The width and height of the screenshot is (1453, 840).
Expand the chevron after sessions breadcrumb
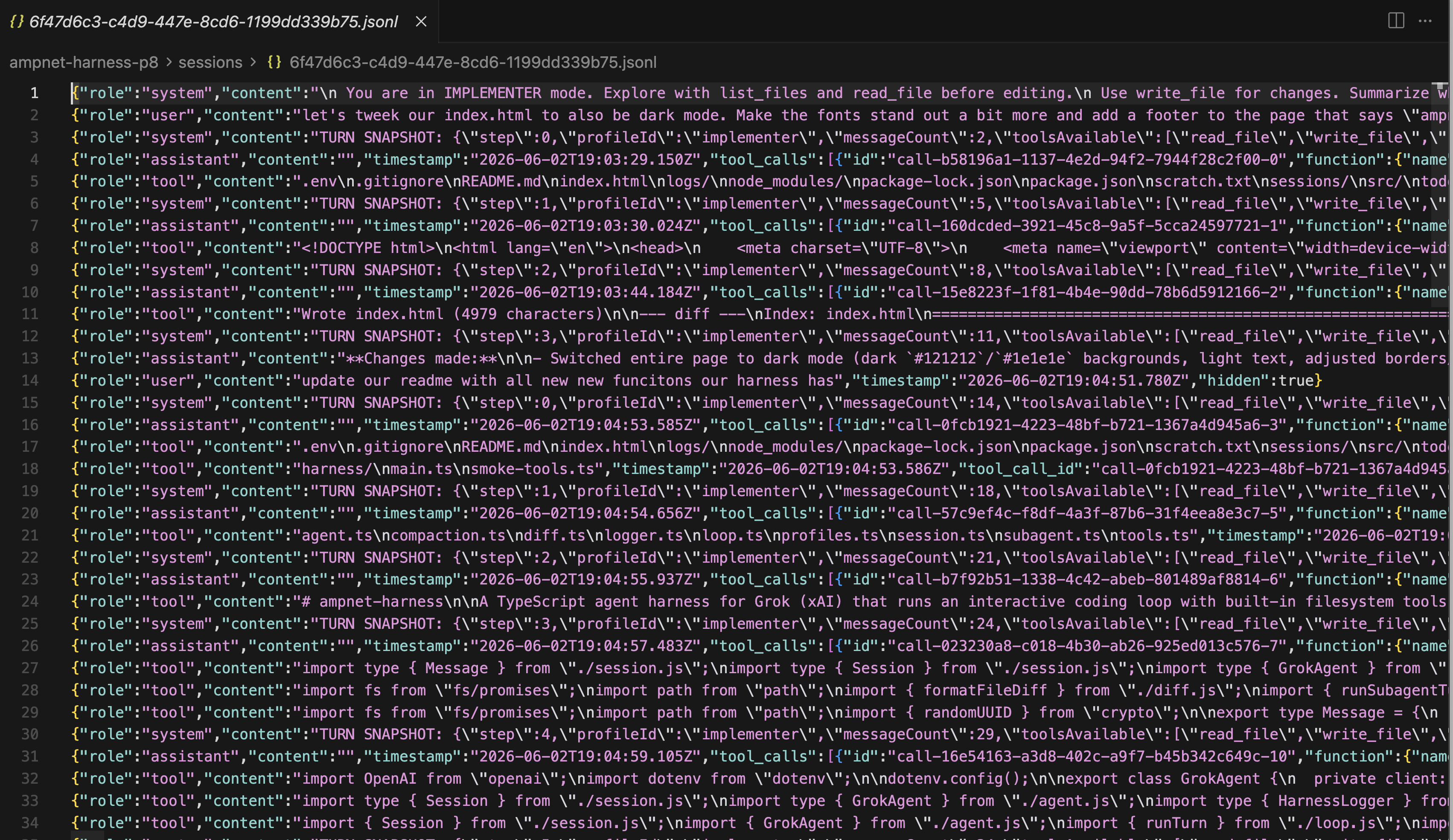[253, 62]
